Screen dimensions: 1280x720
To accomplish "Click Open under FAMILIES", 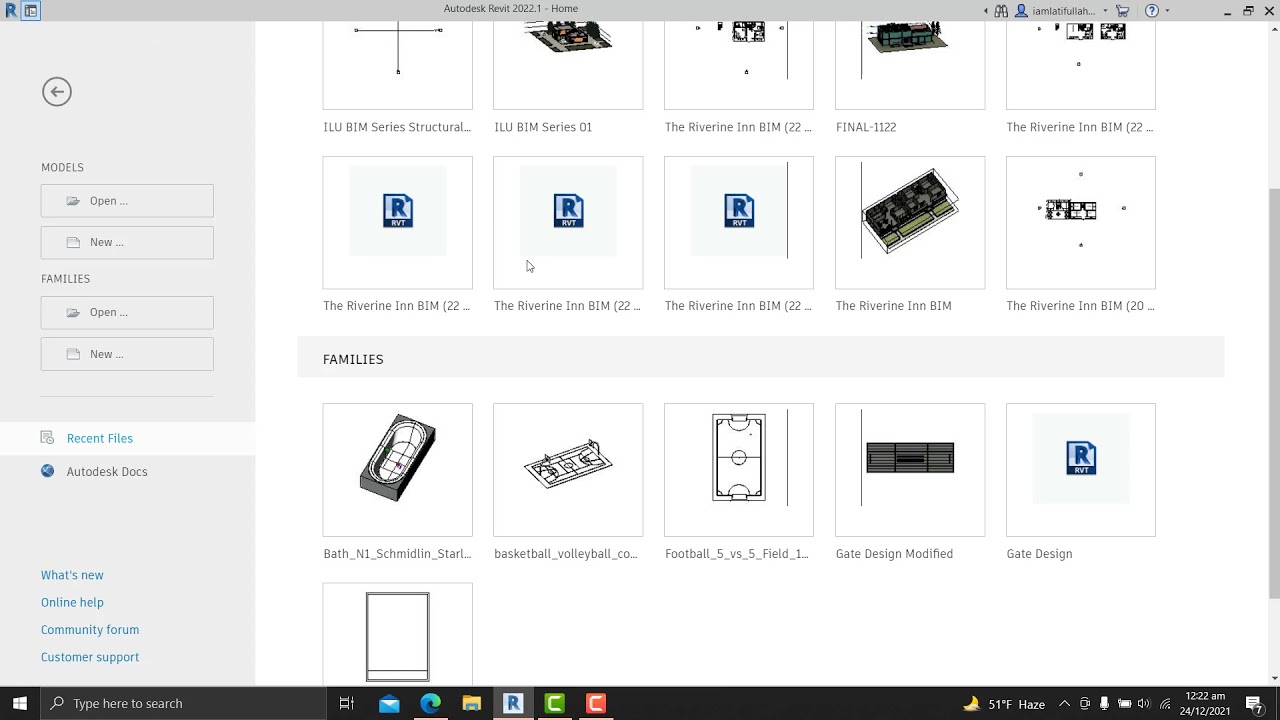I will pos(127,312).
